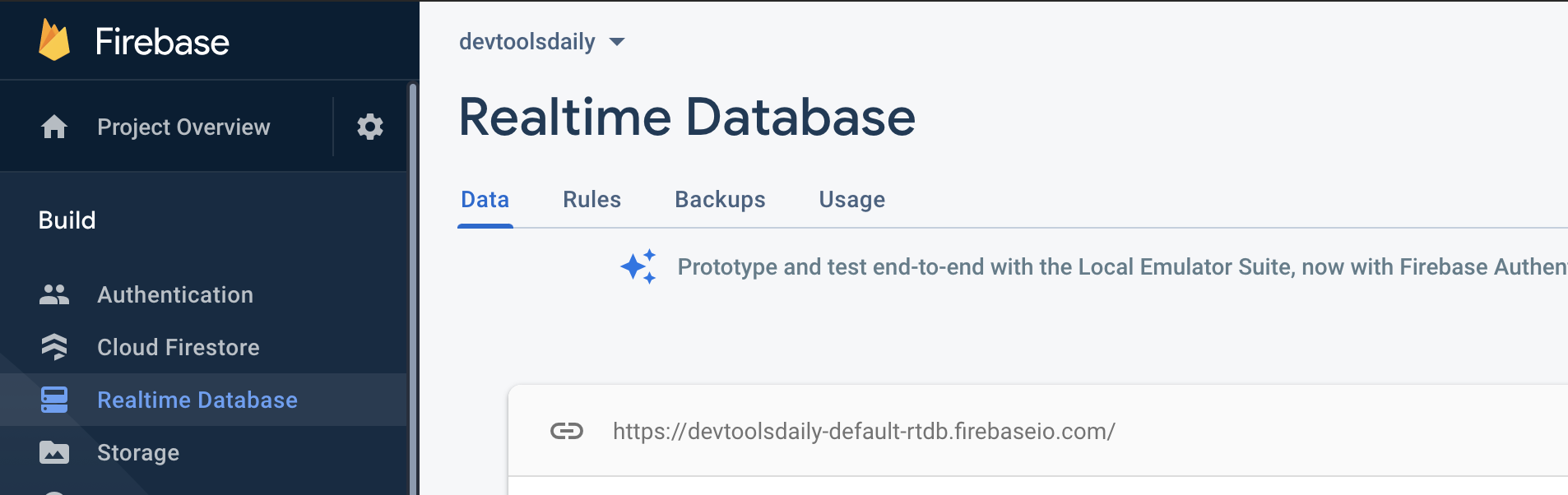Click the blue sparkle icon in banner
Screen dimensions: 1568x495
(x=638, y=266)
